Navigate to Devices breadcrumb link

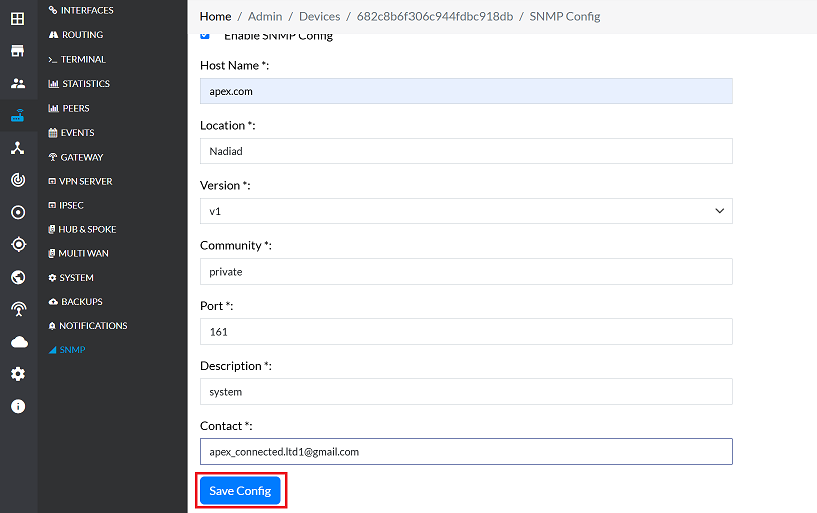[319, 17]
